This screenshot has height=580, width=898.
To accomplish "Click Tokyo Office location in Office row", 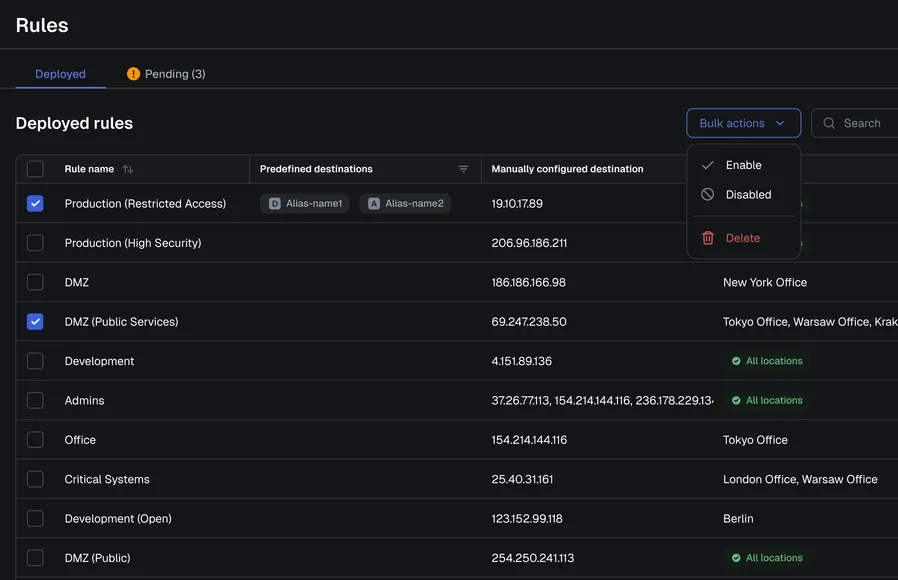I will point(755,440).
